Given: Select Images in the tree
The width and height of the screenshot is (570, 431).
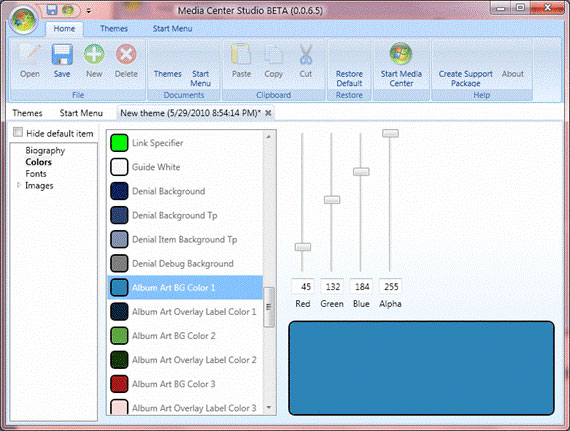Looking at the screenshot, I should pyautogui.click(x=39, y=186).
